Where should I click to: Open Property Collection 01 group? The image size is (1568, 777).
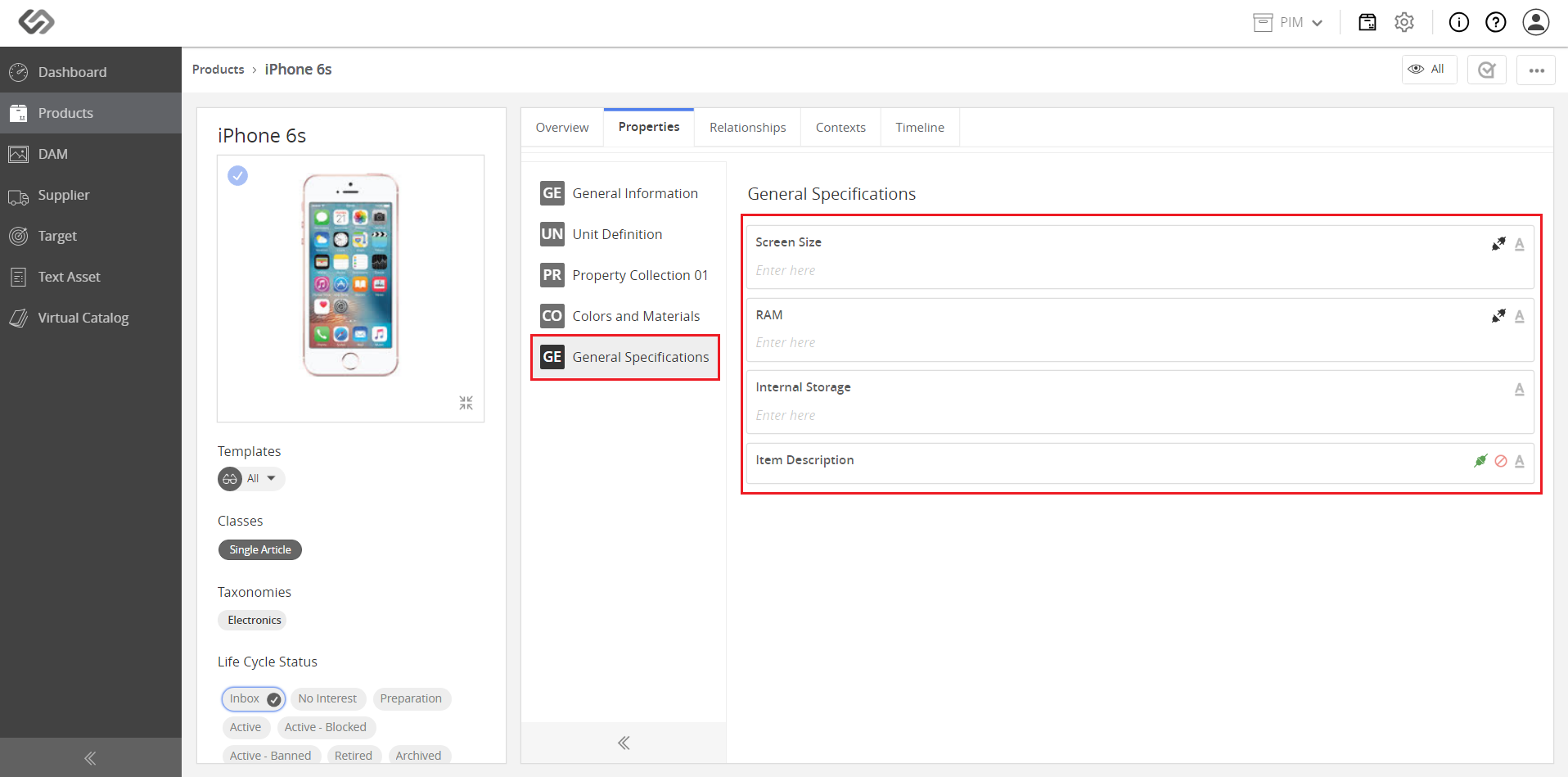(624, 275)
